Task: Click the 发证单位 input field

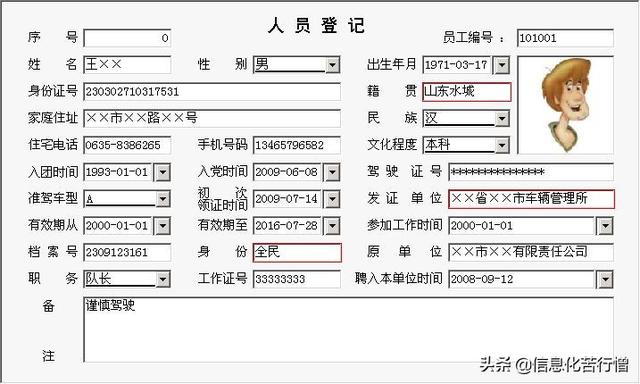Action: click(531, 199)
